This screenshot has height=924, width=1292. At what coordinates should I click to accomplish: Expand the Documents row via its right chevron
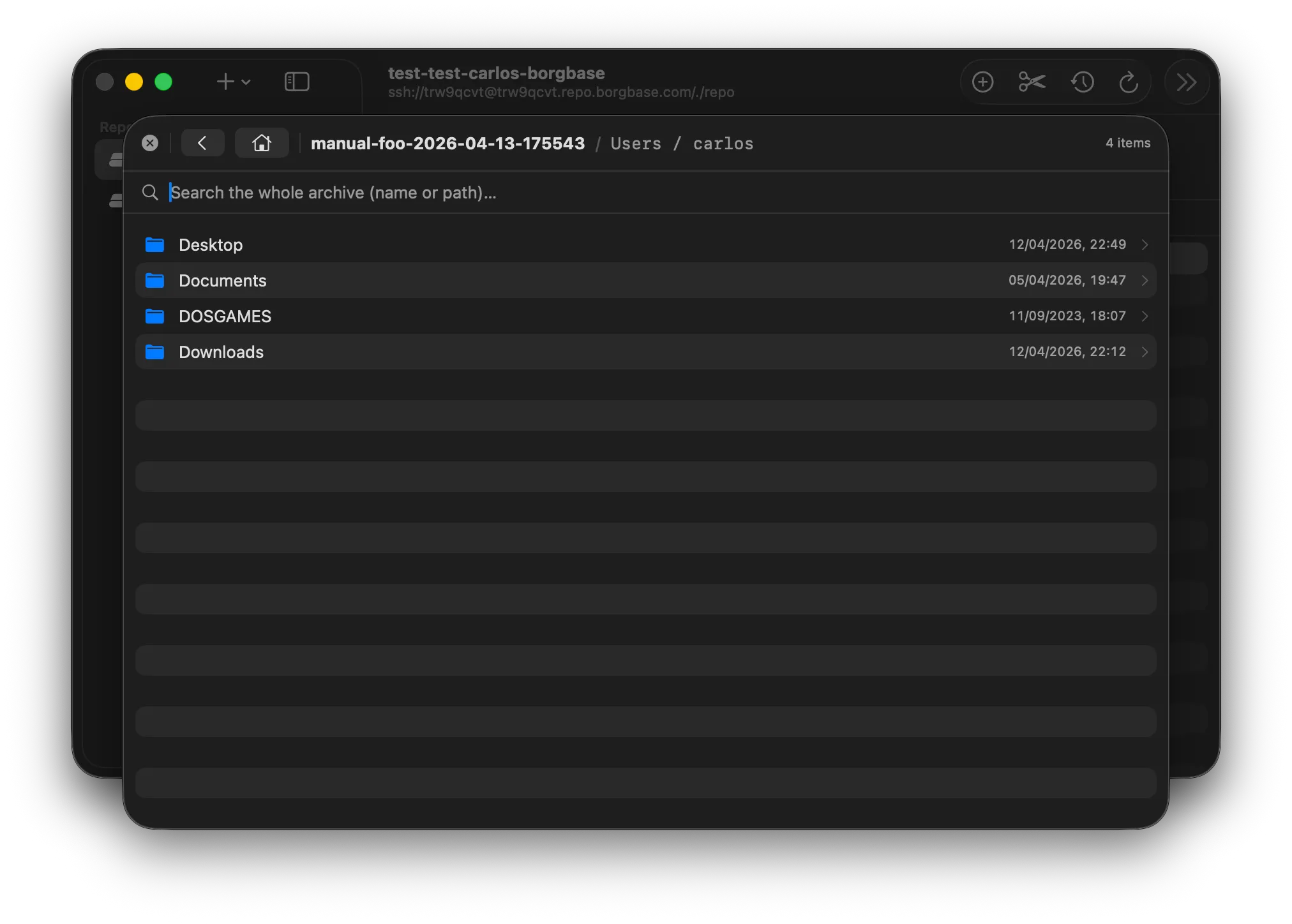point(1145,280)
